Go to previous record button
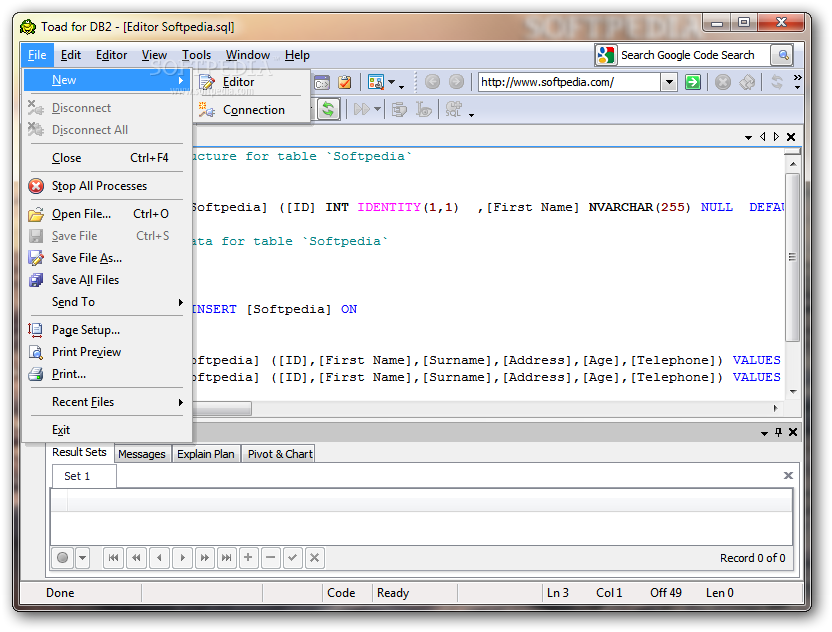This screenshot has height=632, width=832. (159, 558)
